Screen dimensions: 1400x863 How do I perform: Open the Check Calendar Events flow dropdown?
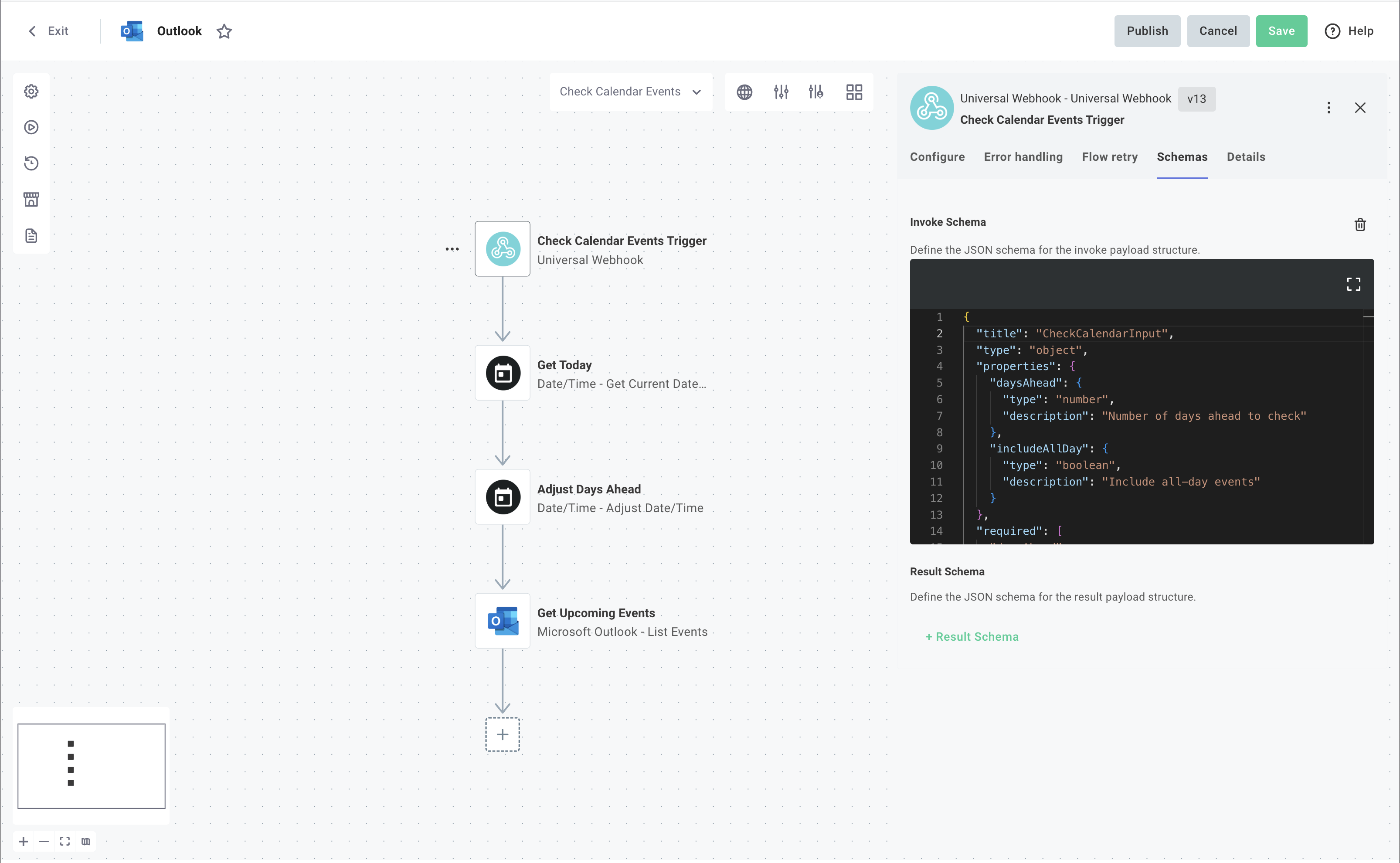click(x=631, y=92)
